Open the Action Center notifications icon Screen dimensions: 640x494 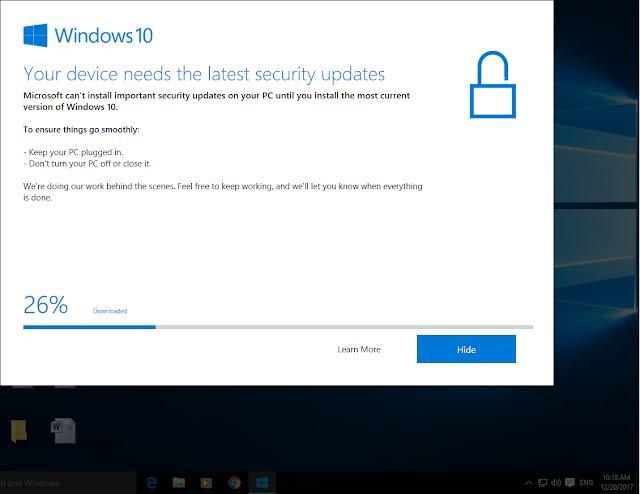pos(570,483)
